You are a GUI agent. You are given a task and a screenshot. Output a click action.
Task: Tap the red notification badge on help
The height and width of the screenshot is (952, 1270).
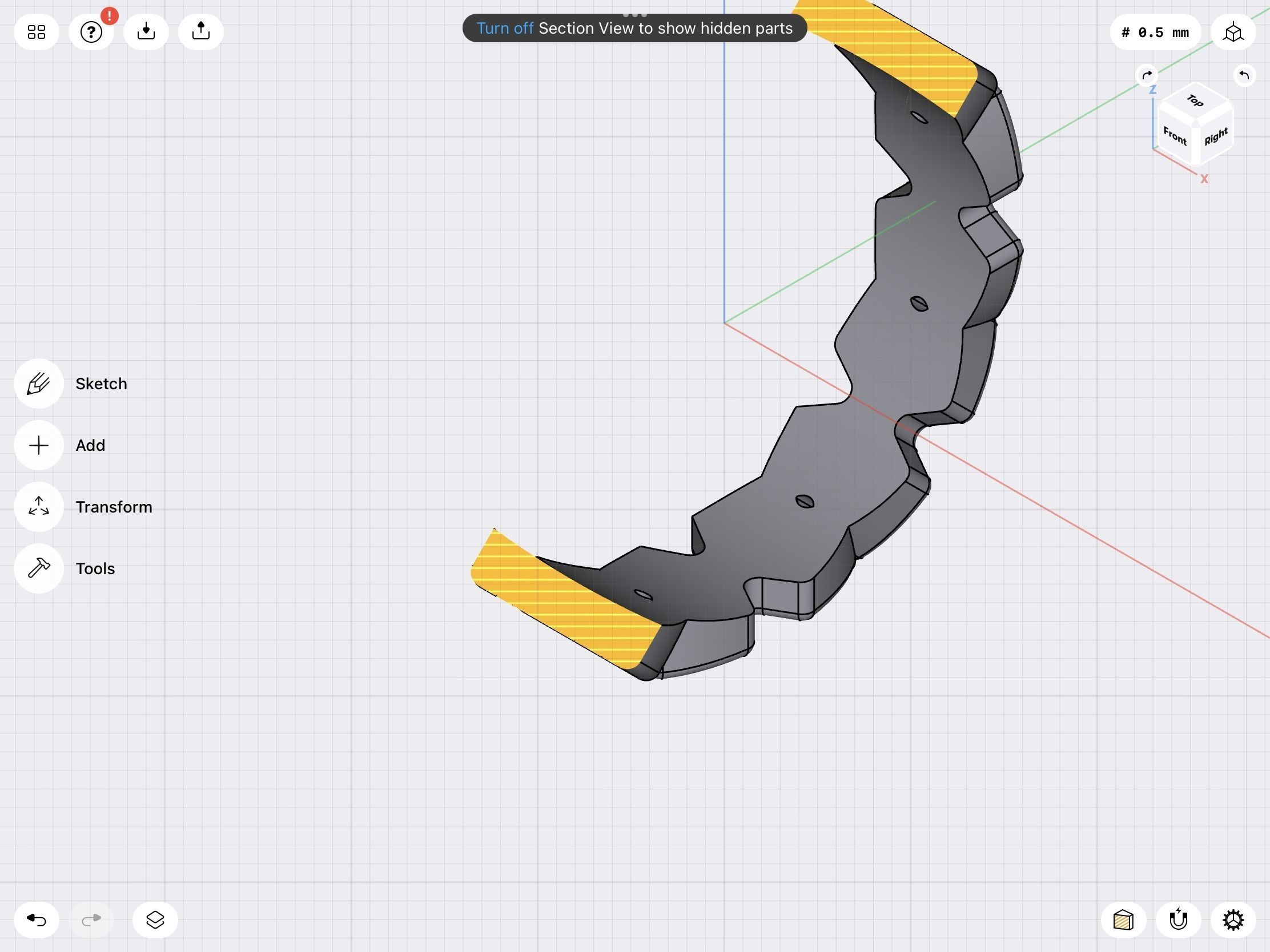[109, 15]
